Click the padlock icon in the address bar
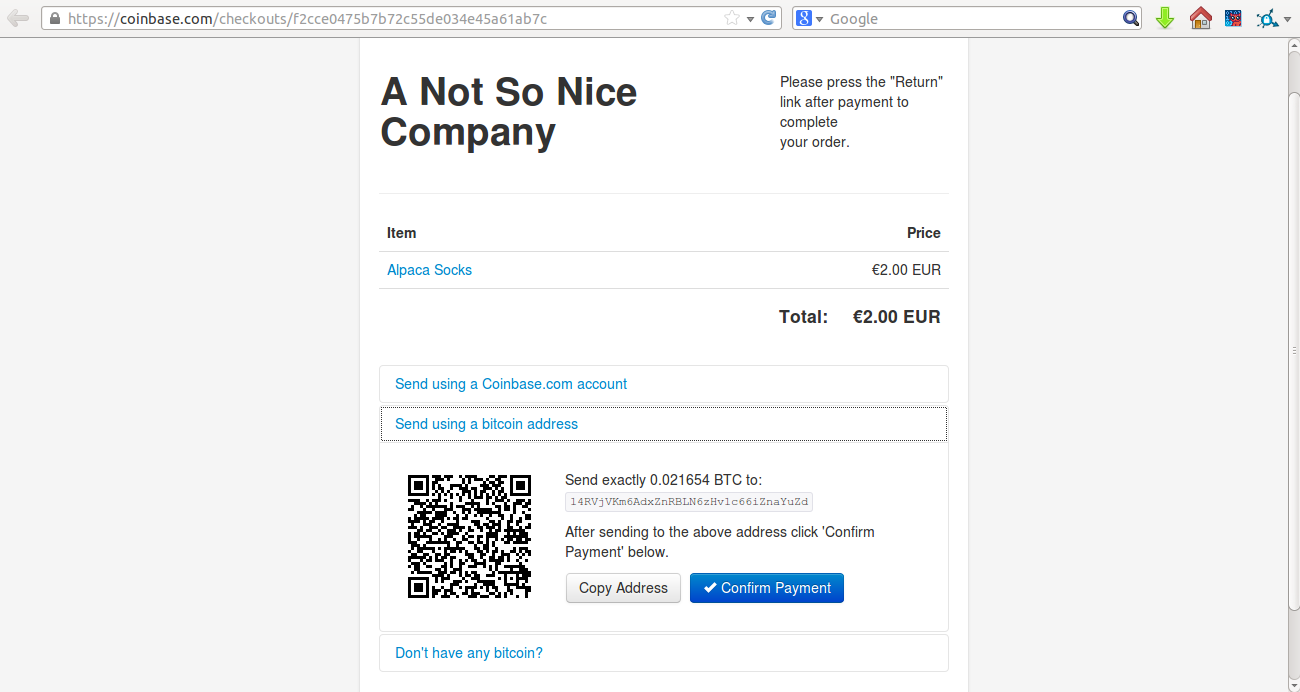The width and height of the screenshot is (1300, 692). coord(53,17)
